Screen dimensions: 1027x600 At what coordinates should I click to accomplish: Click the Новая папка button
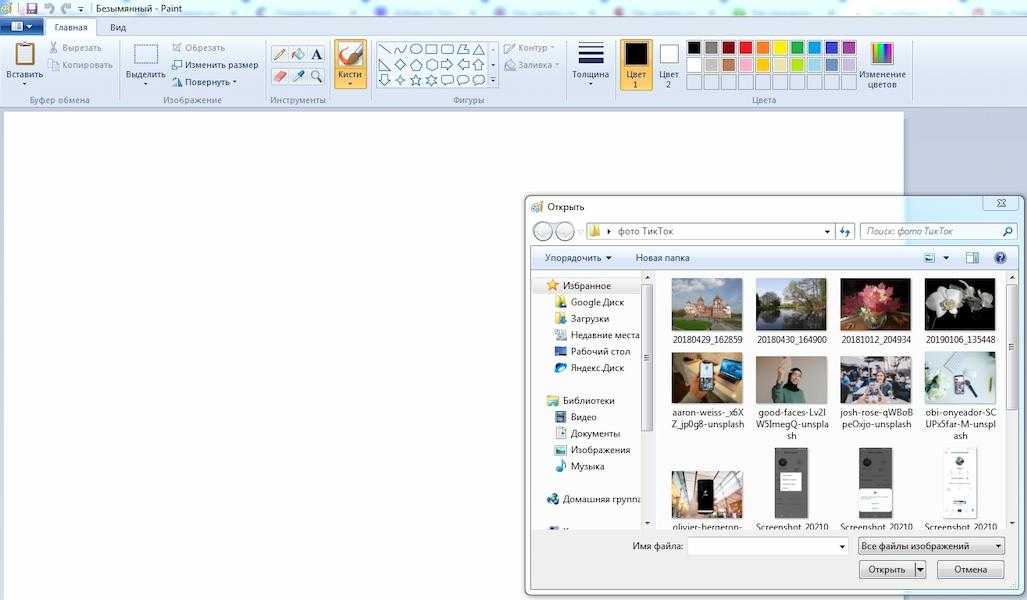tap(662, 258)
